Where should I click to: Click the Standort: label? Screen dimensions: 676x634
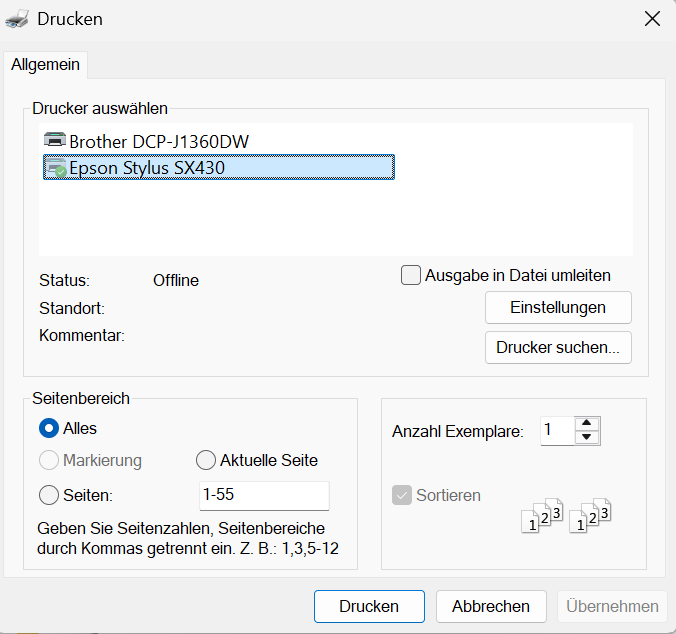coord(72,309)
